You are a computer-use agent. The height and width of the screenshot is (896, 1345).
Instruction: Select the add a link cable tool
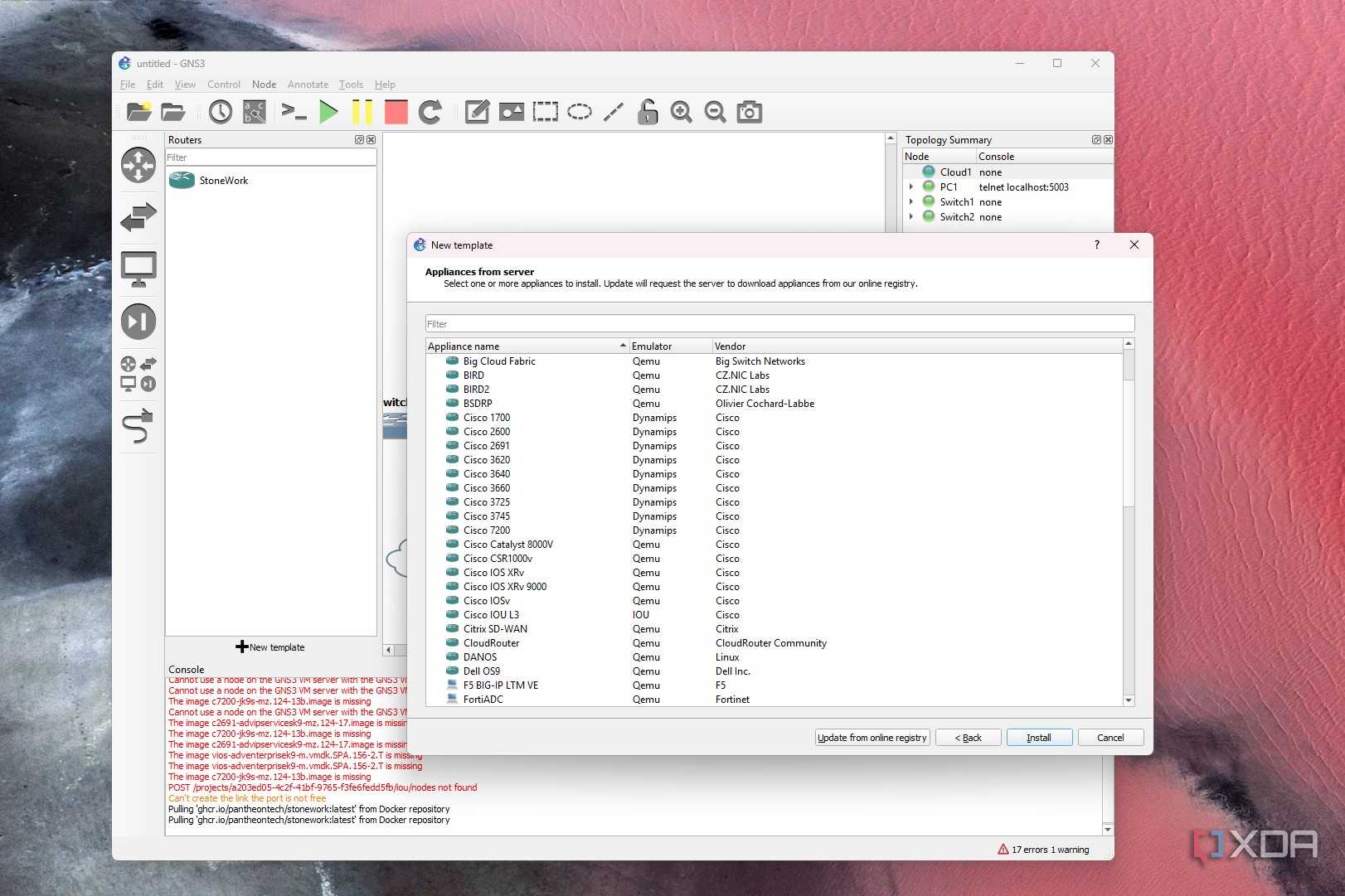click(x=138, y=426)
